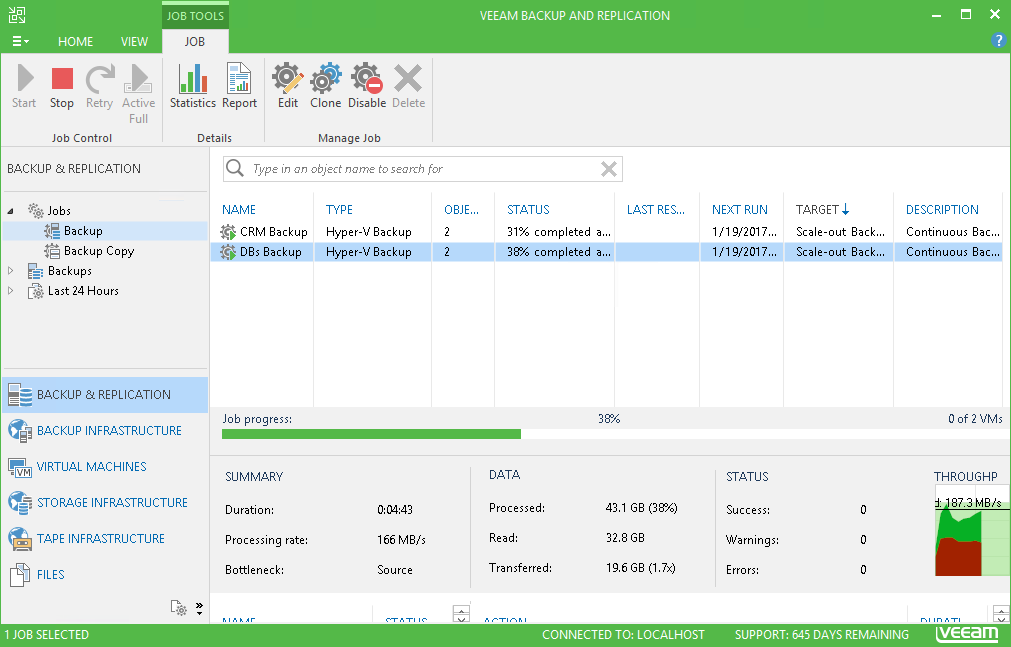Sort by the Type column
The height and width of the screenshot is (647, 1011).
pyautogui.click(x=339, y=210)
